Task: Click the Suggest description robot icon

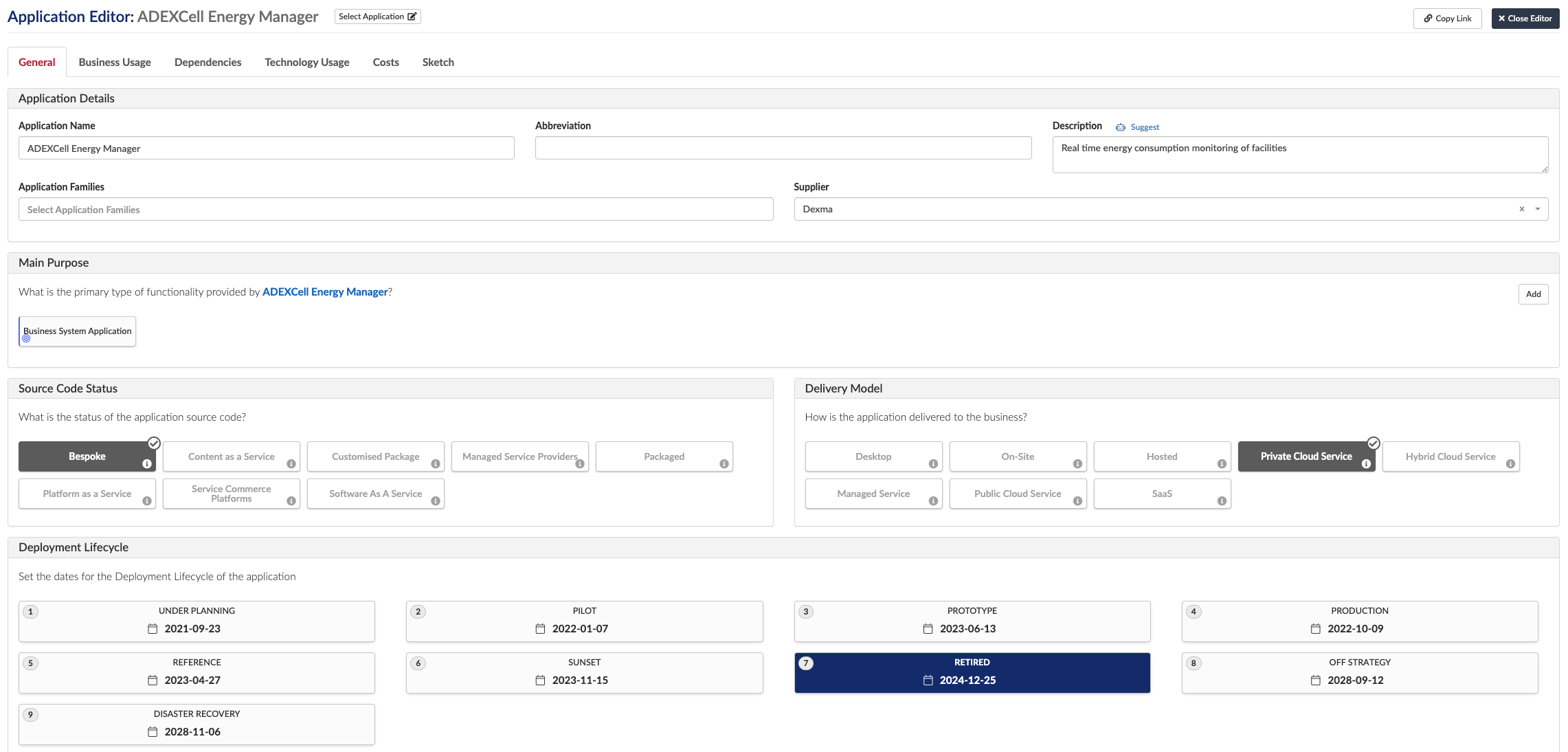Action: coord(1121,127)
